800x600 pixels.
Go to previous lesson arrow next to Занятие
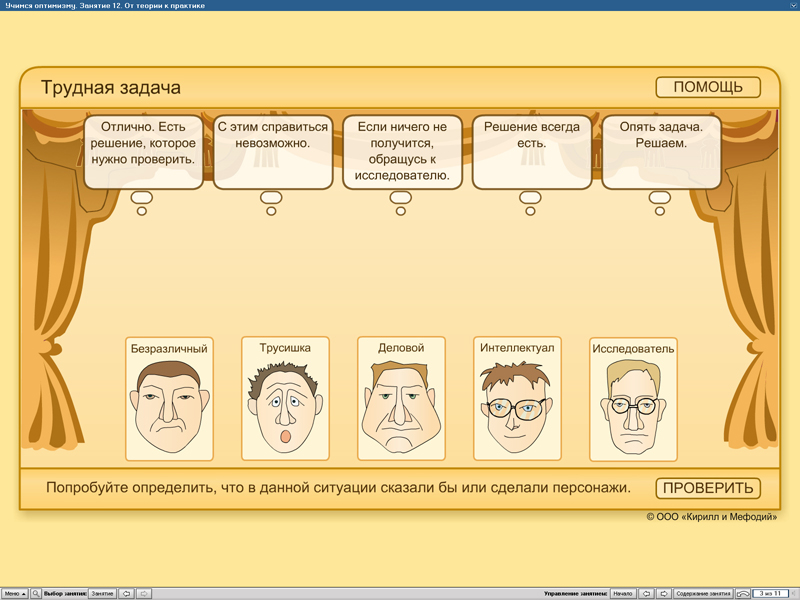pos(127,593)
